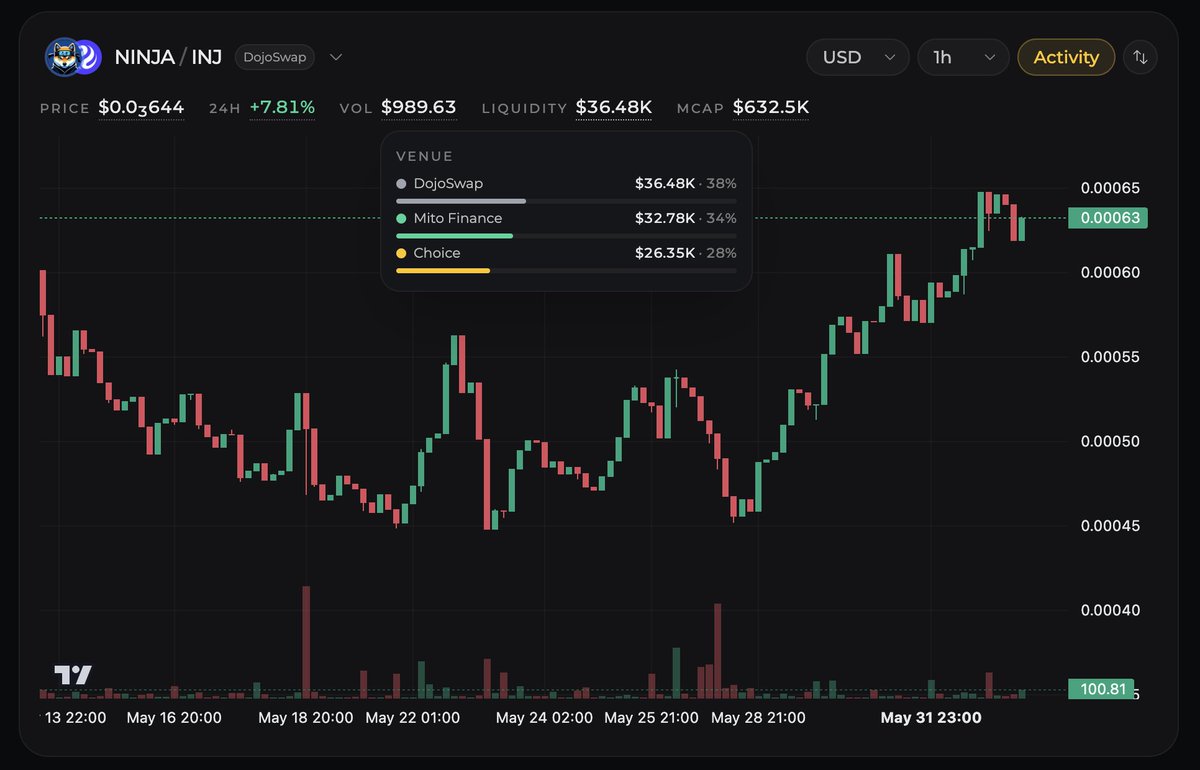The width and height of the screenshot is (1200, 770).
Task: Click the $26.35K · 28% venue value
Action: pos(686,253)
